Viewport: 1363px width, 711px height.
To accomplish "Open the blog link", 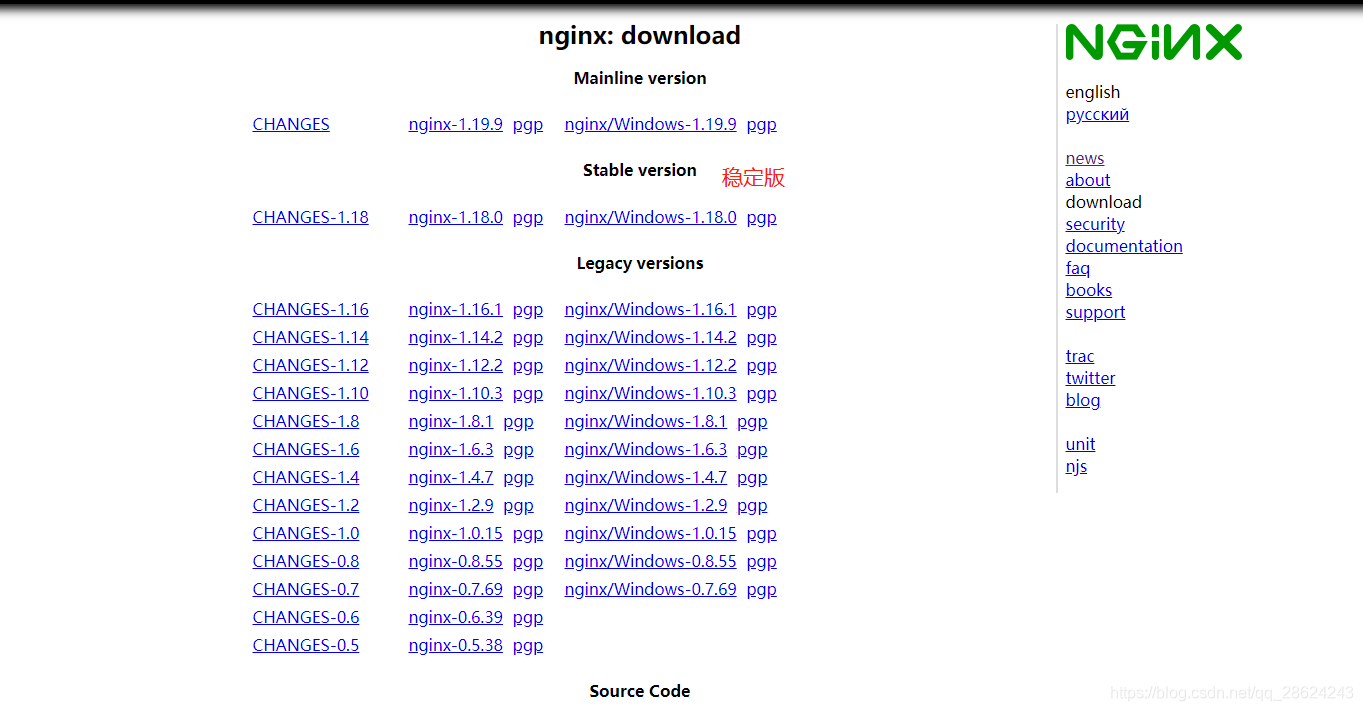I will pos(1083,400).
